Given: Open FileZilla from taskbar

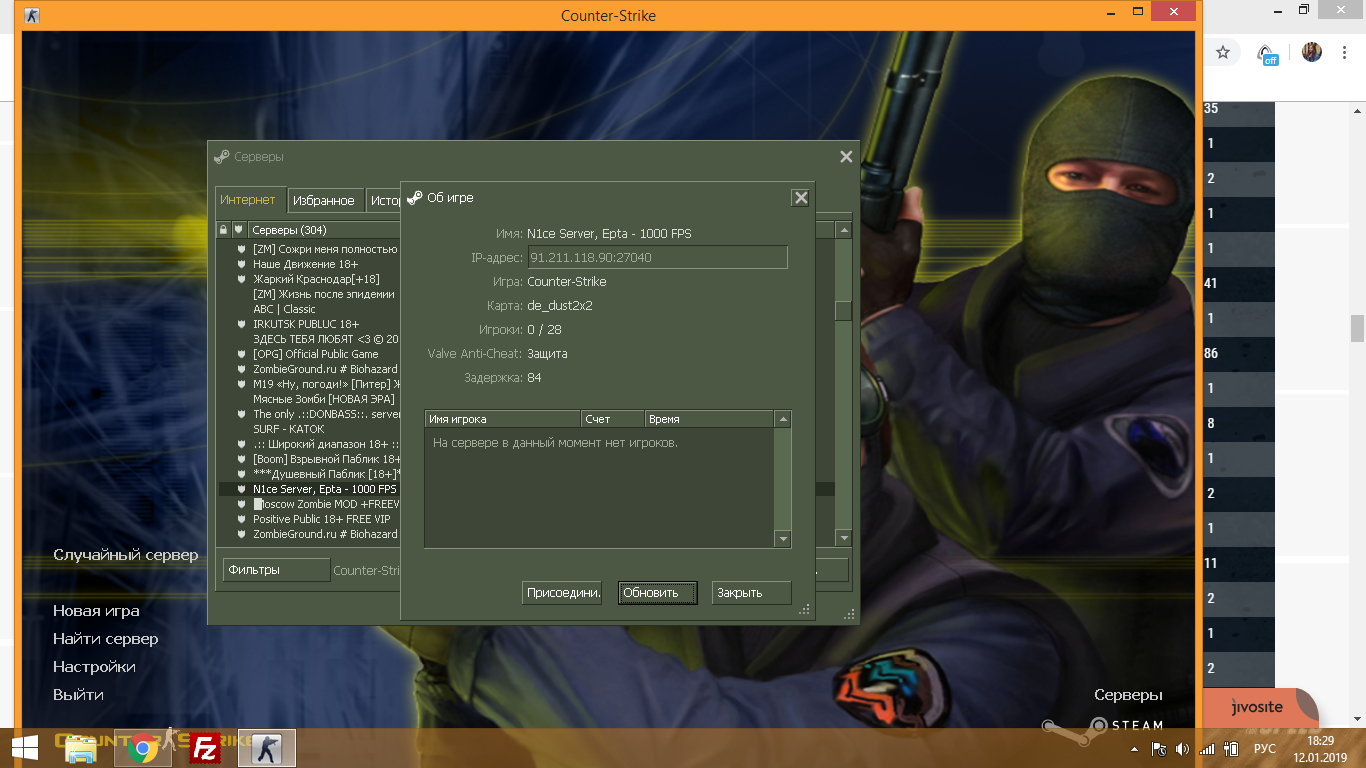Looking at the screenshot, I should point(205,748).
